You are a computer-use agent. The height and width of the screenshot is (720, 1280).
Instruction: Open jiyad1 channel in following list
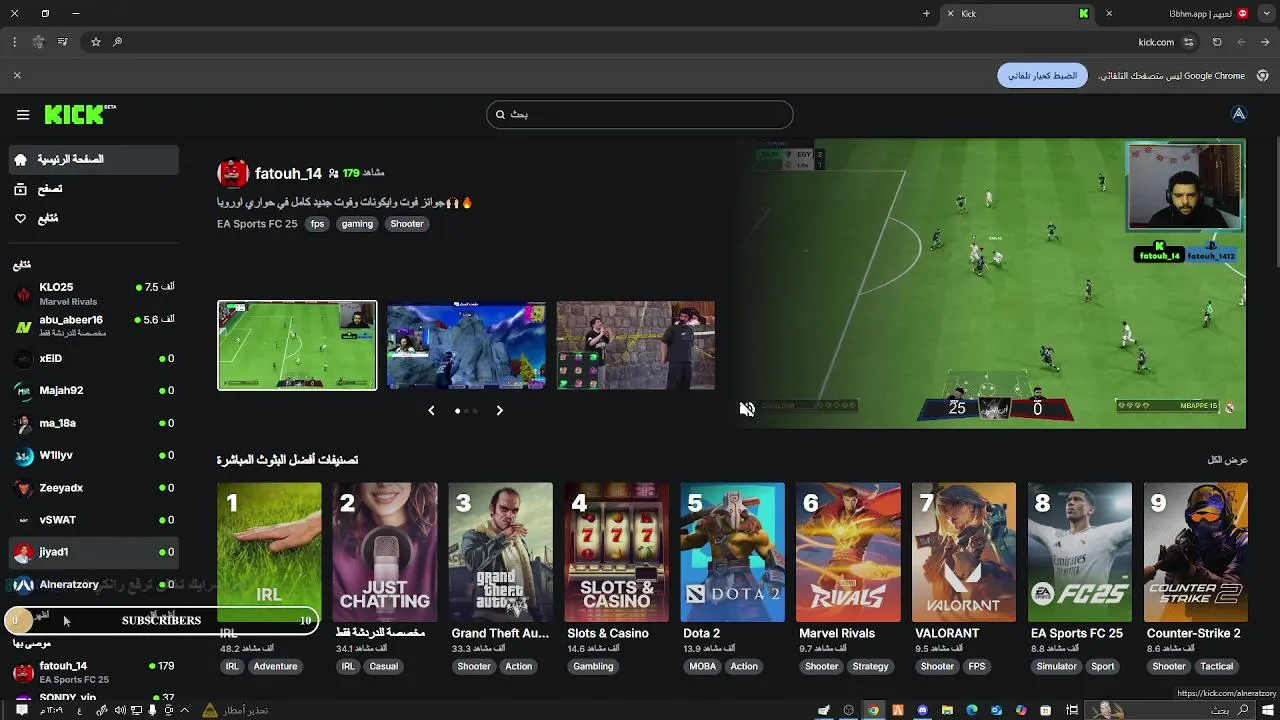94,552
